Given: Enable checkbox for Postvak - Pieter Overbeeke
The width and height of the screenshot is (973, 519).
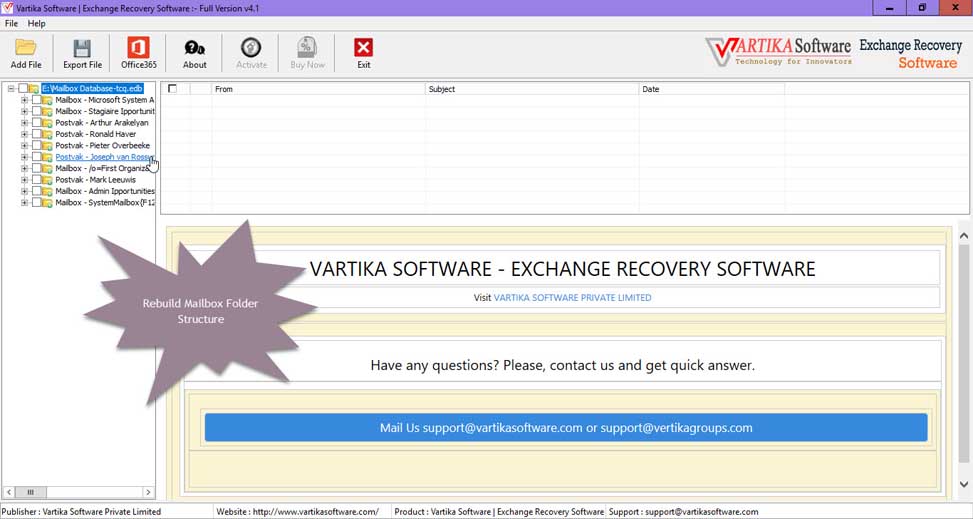Looking at the screenshot, I should [x=37, y=146].
